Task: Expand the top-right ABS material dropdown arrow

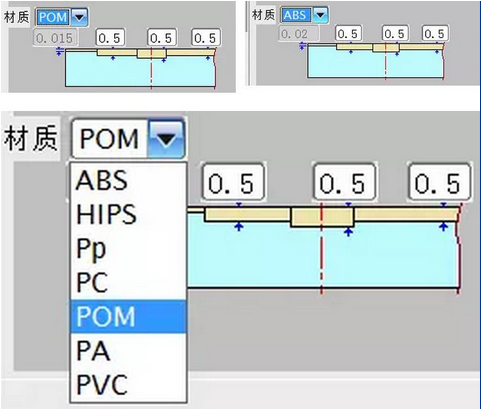Action: pyautogui.click(x=321, y=15)
